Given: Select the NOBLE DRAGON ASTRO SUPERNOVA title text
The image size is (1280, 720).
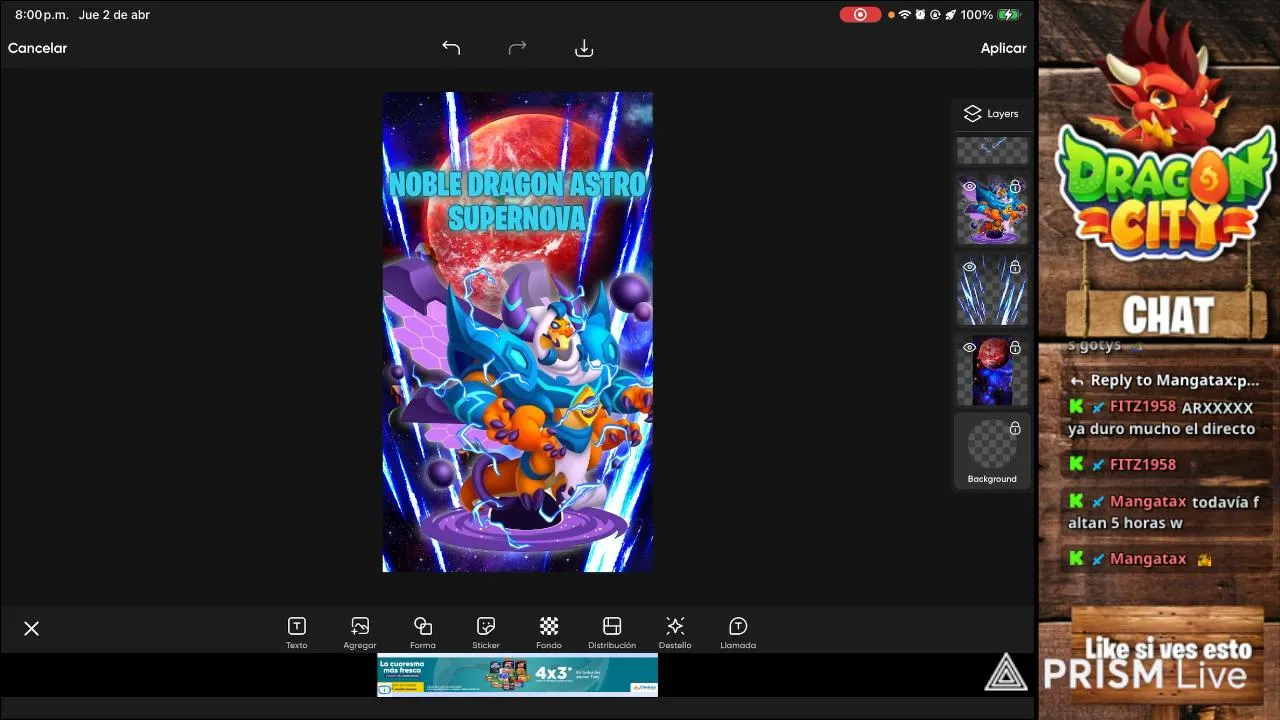Looking at the screenshot, I should 517,201.
